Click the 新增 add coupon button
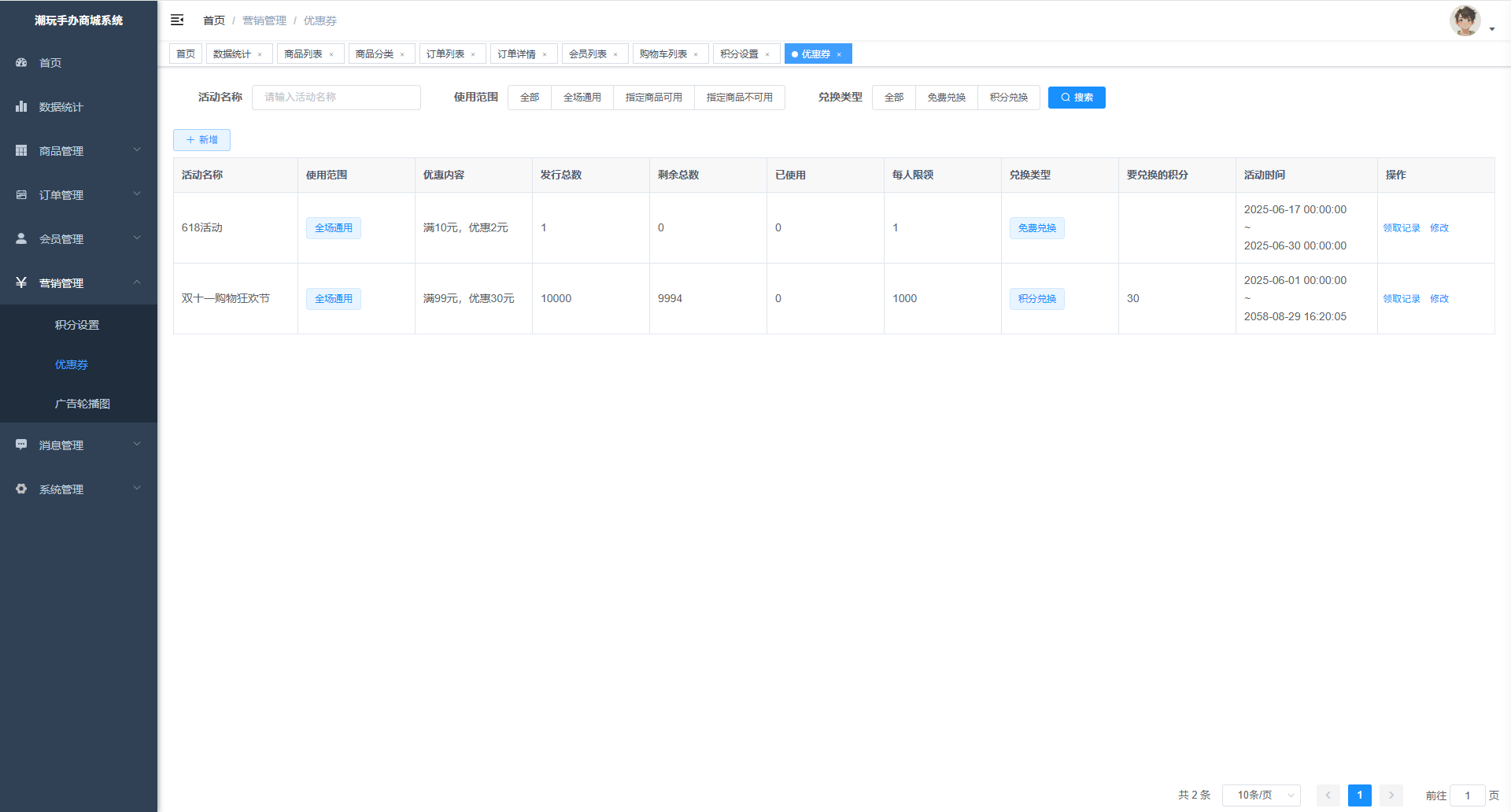1511x812 pixels. [x=201, y=140]
